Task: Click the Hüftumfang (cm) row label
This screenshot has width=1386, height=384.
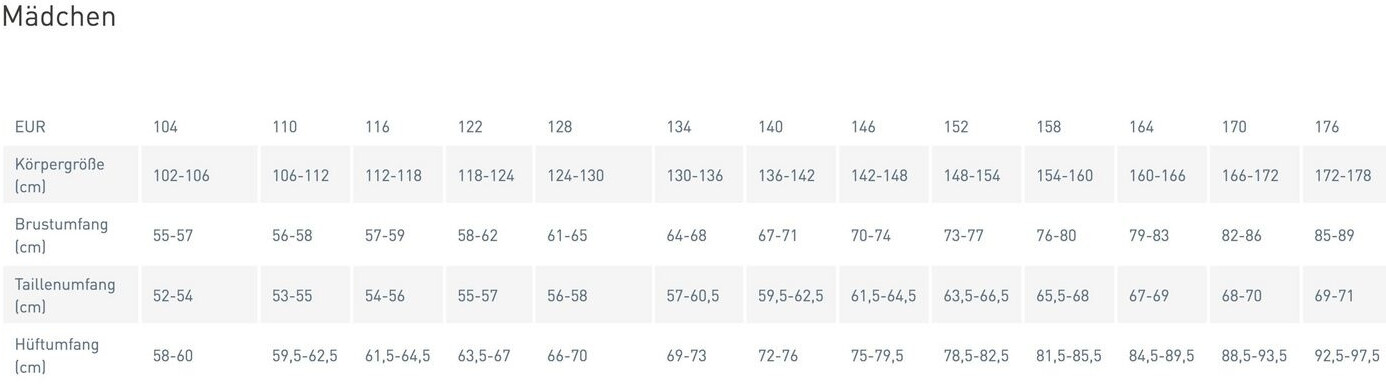Action: (57, 355)
